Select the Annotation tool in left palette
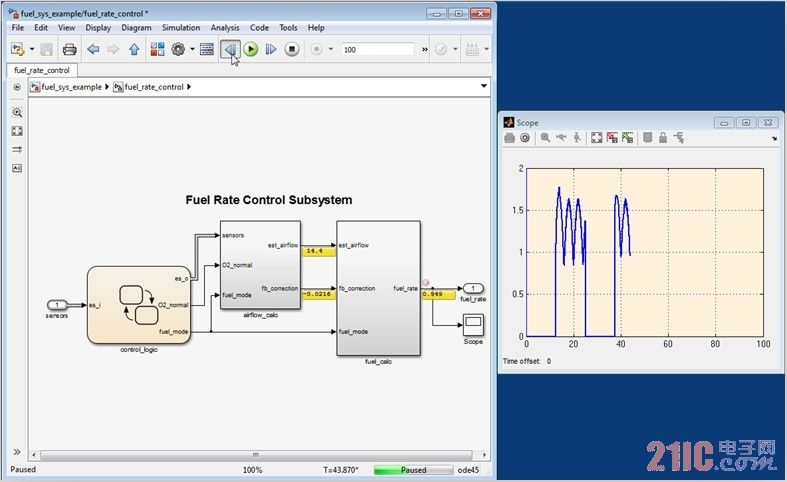 coord(17,168)
